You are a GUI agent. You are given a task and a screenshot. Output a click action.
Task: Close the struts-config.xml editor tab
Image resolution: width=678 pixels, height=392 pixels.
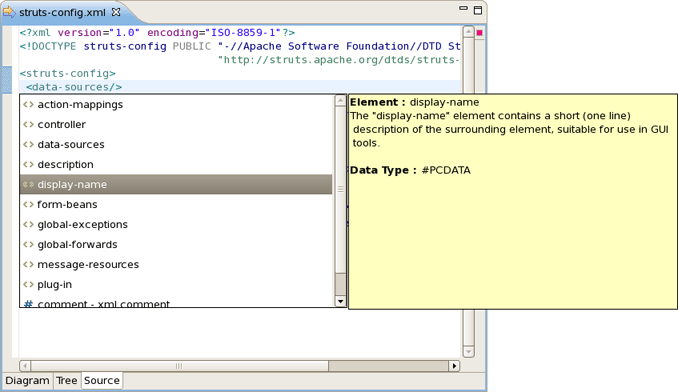pyautogui.click(x=116, y=12)
